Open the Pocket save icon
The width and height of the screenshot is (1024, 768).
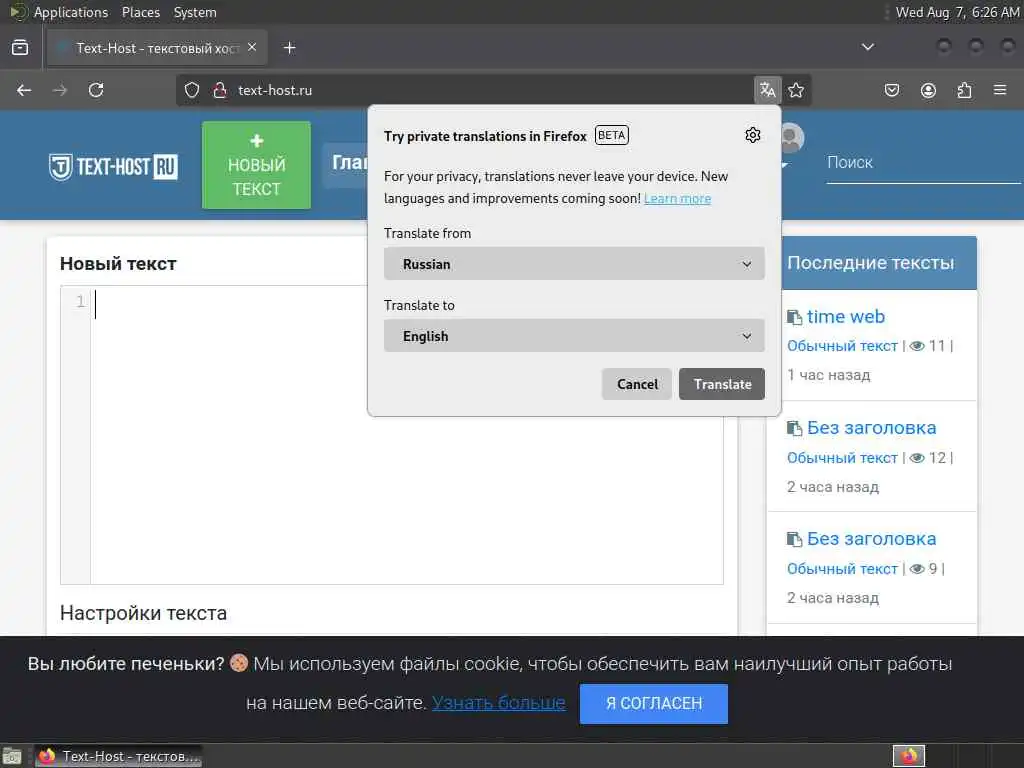click(891, 90)
